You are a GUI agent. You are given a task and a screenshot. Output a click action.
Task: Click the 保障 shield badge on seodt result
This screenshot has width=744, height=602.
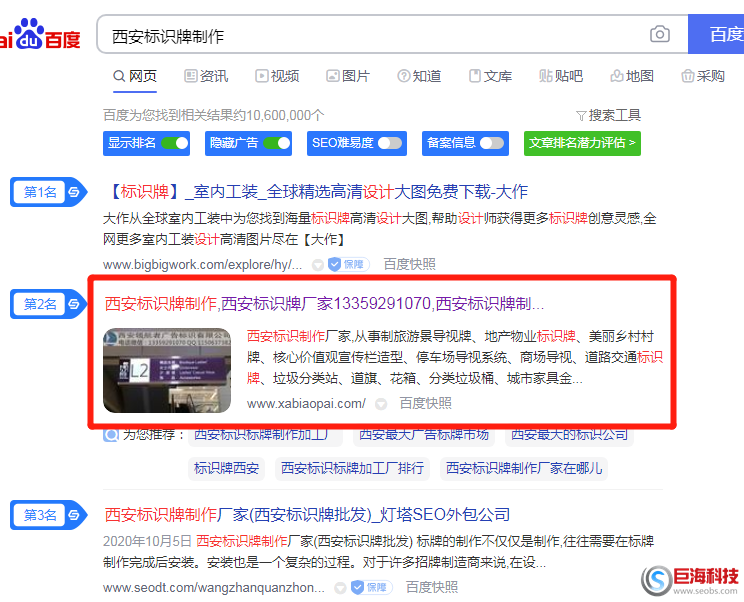pyautogui.click(x=371, y=587)
